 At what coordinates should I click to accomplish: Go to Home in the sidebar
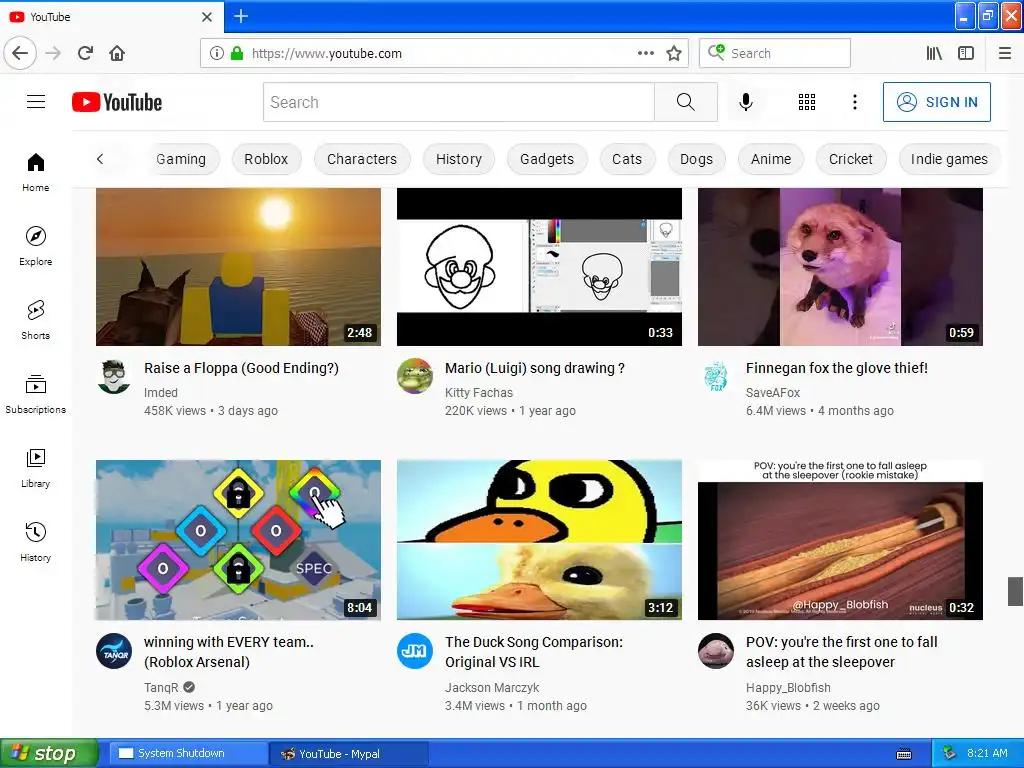coord(35,172)
